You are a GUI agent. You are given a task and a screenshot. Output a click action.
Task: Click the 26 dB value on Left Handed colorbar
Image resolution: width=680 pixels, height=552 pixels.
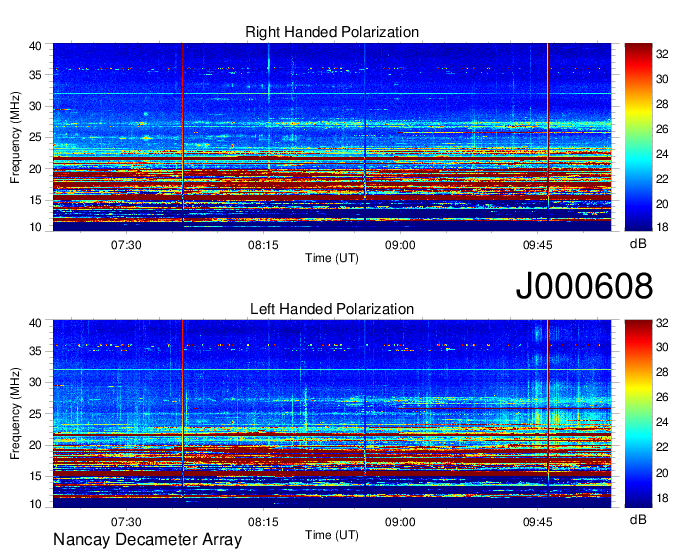pos(662,397)
